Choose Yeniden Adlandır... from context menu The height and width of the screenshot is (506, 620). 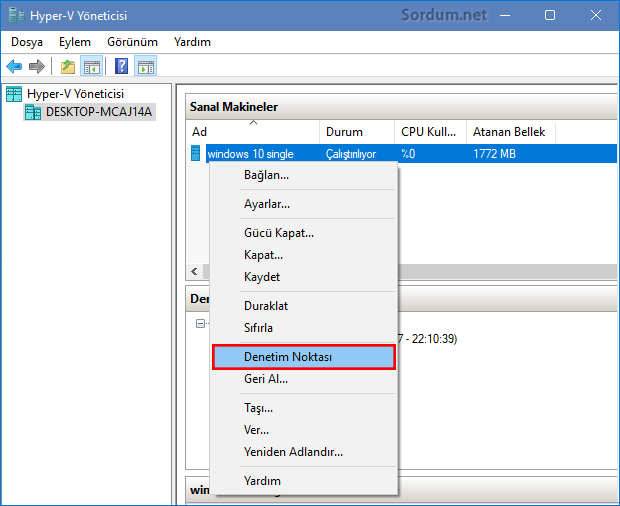304,452
